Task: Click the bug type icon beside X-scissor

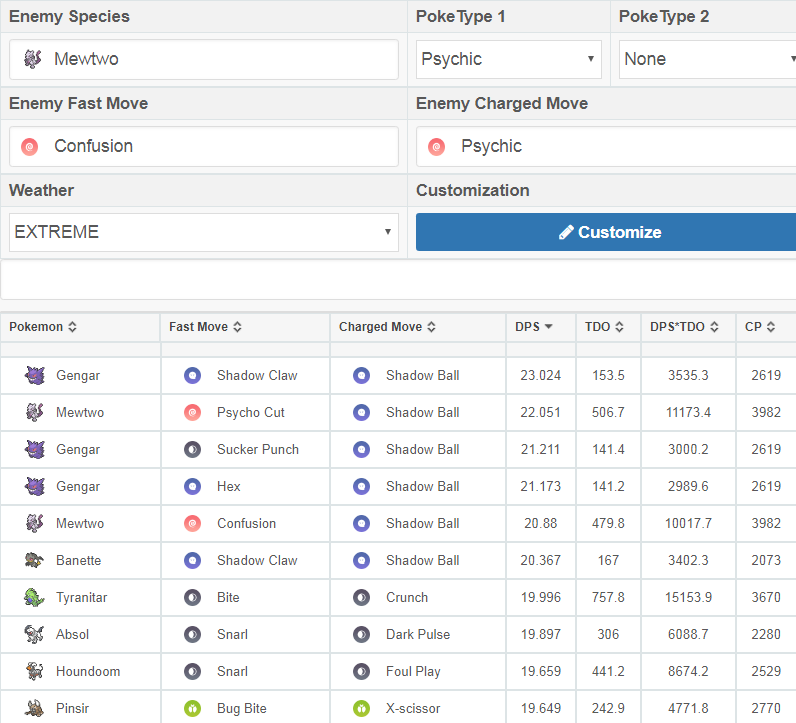Action: pyautogui.click(x=361, y=709)
